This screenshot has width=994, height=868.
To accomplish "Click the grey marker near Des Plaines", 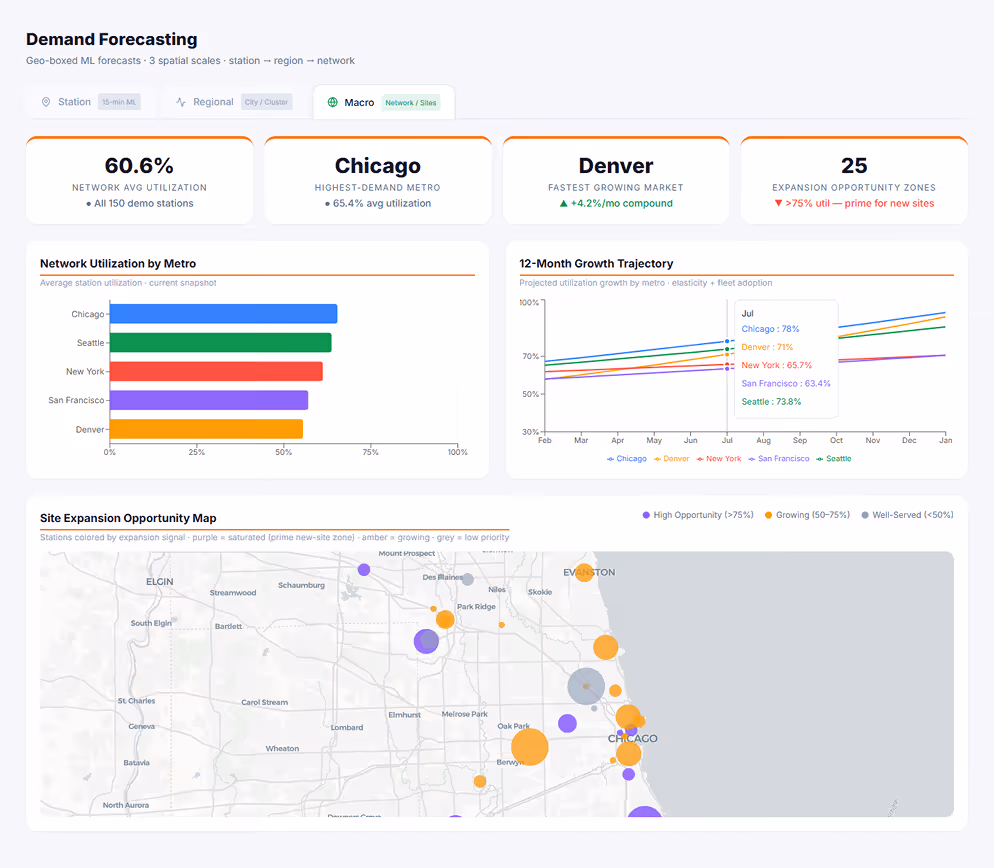I will (x=468, y=579).
